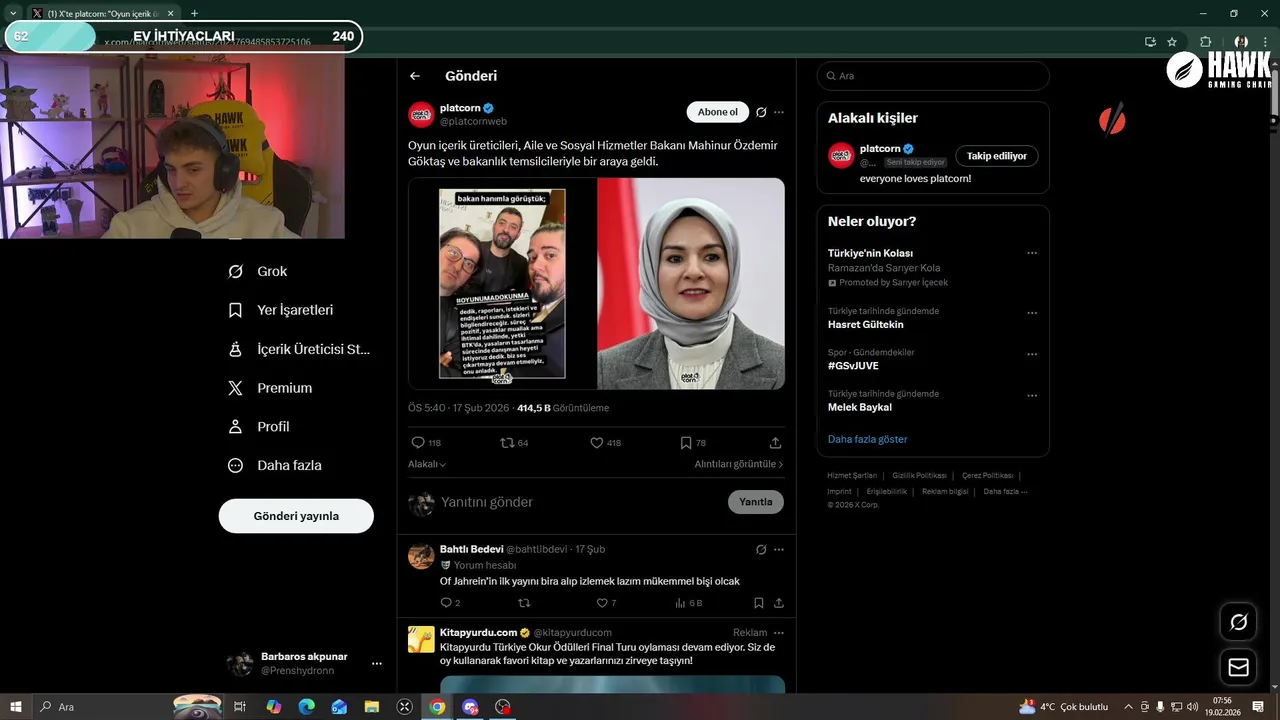1280x720 pixels.
Task: Open Grok from the left sidebar
Action: [258, 271]
